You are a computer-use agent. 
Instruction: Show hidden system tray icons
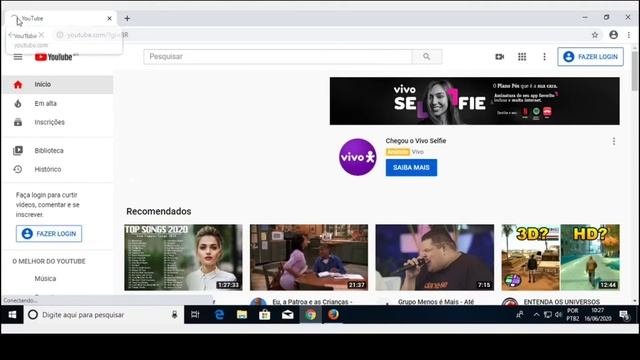point(536,315)
